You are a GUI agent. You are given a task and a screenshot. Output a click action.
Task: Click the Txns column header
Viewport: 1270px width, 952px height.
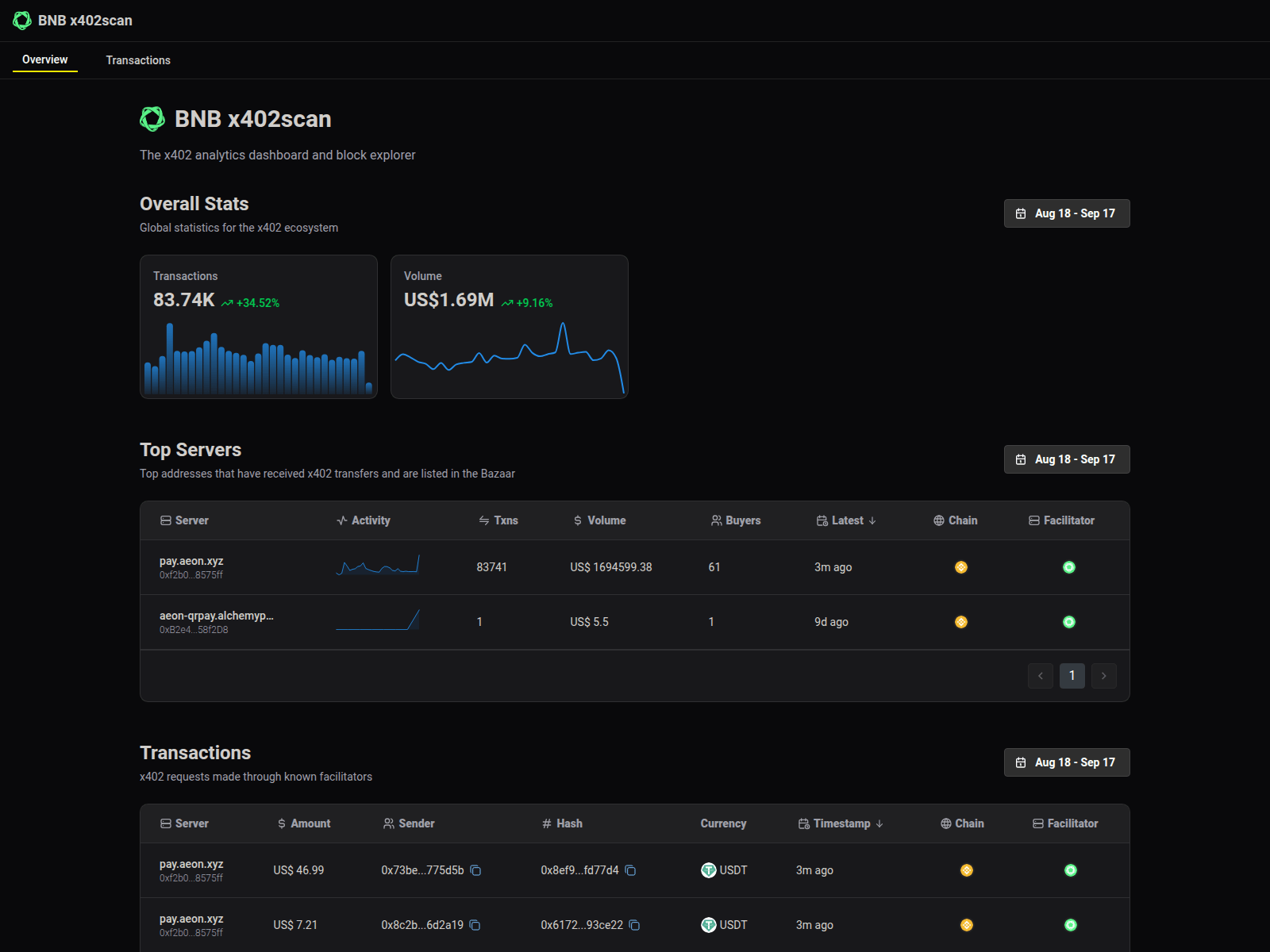pos(498,520)
